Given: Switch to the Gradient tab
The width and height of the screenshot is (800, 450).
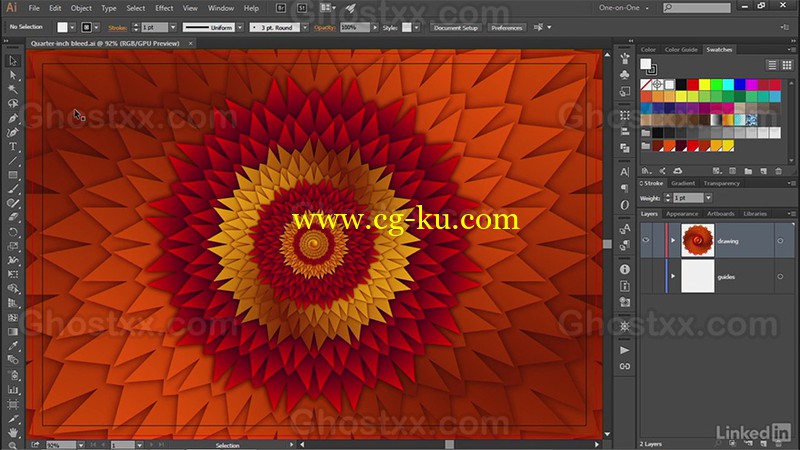Looking at the screenshot, I should (683, 183).
